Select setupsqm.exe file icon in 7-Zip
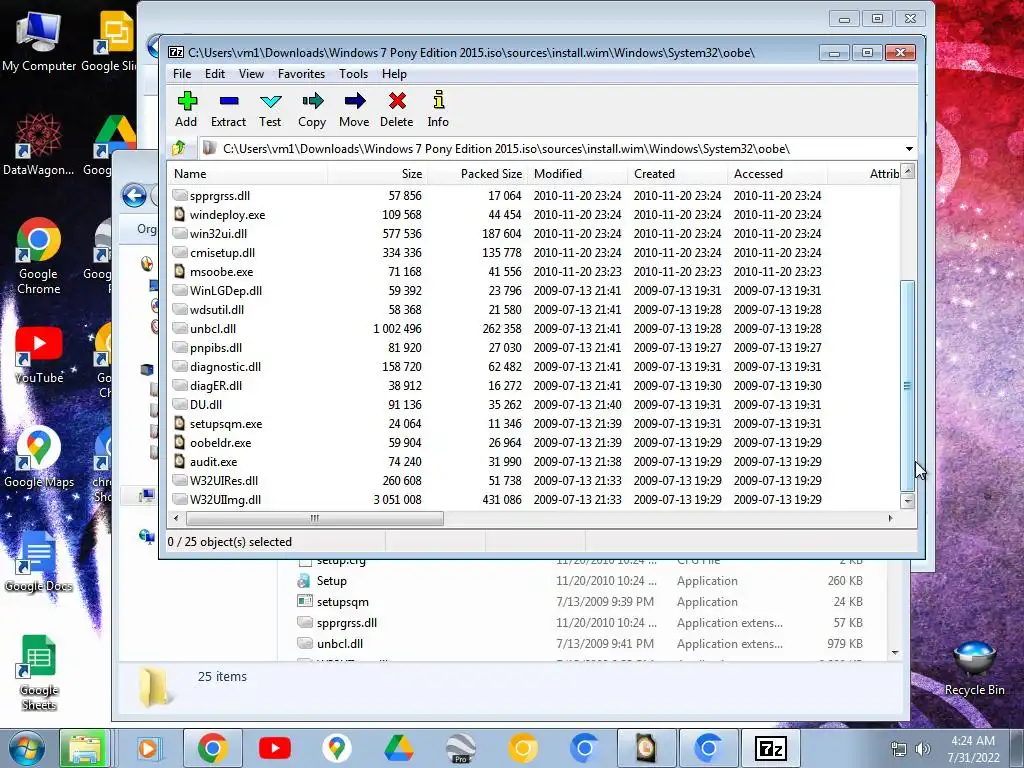Image resolution: width=1024 pixels, height=768 pixels. pyautogui.click(x=180, y=423)
